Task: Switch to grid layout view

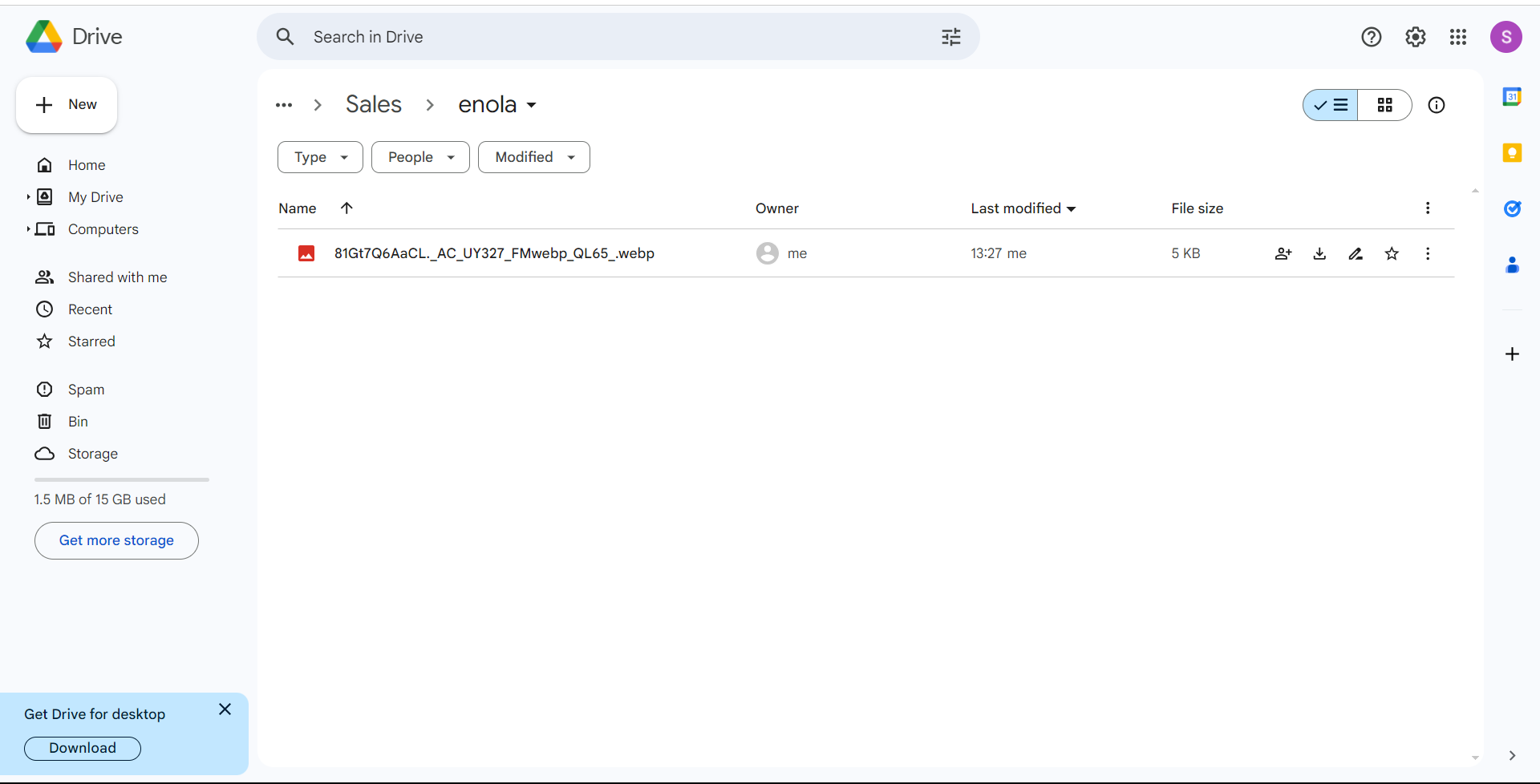Action: (1384, 105)
